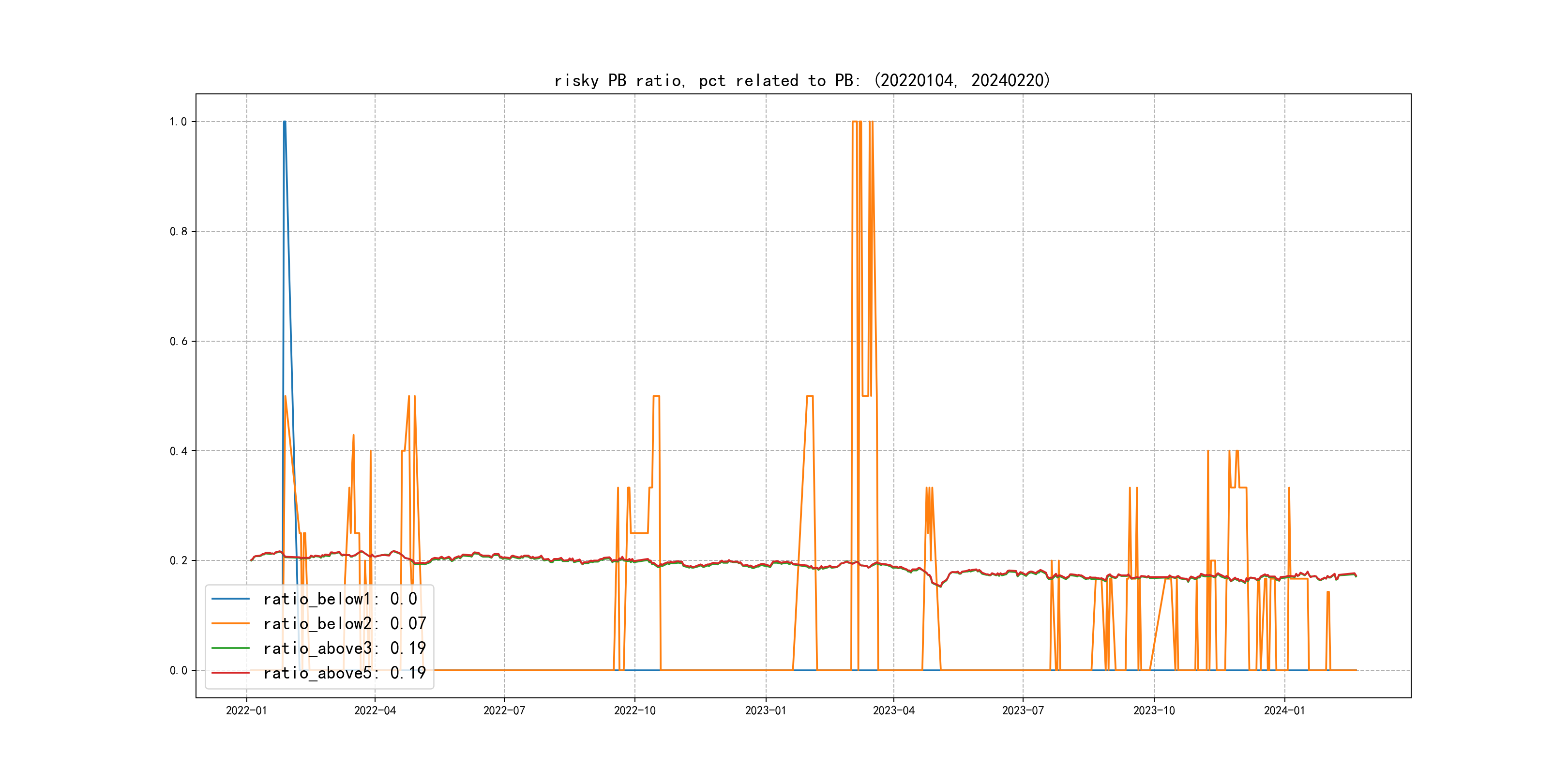1568x784 pixels.
Task: Click the 1.0 y-axis tick label
Action: pos(179,122)
